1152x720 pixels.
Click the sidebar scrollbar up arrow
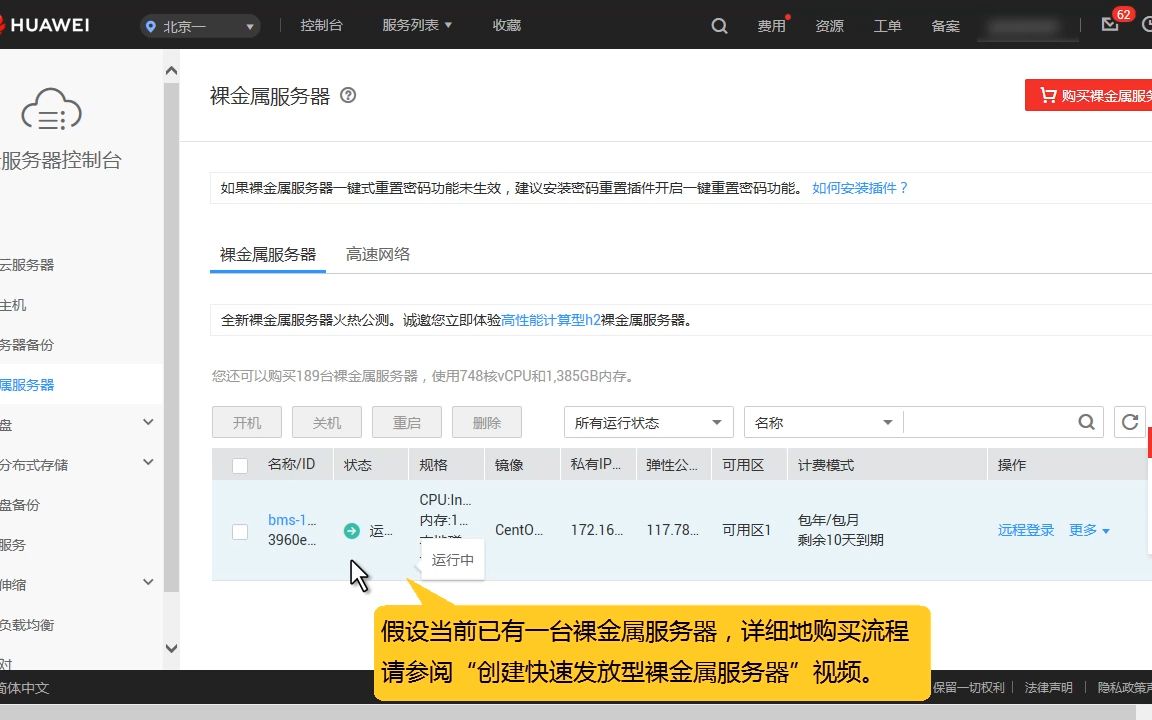pyautogui.click(x=171, y=71)
